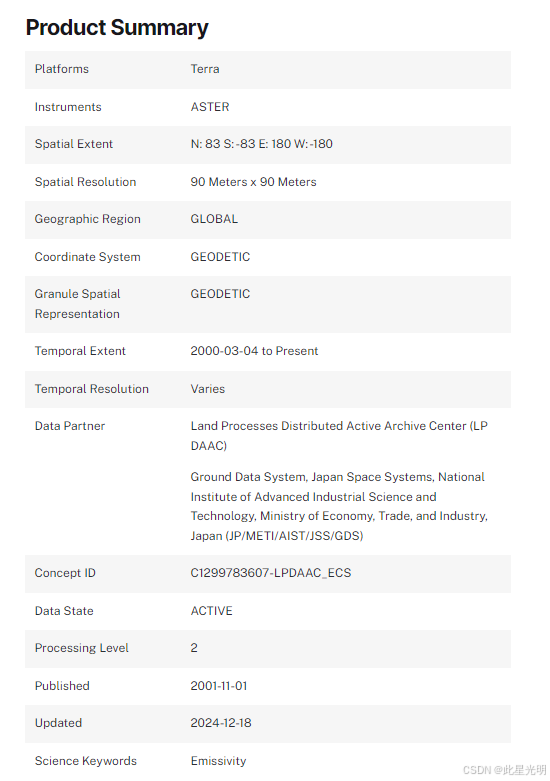Select the Processing Level 2 value
The height and width of the screenshot is (781, 550).
click(x=194, y=648)
